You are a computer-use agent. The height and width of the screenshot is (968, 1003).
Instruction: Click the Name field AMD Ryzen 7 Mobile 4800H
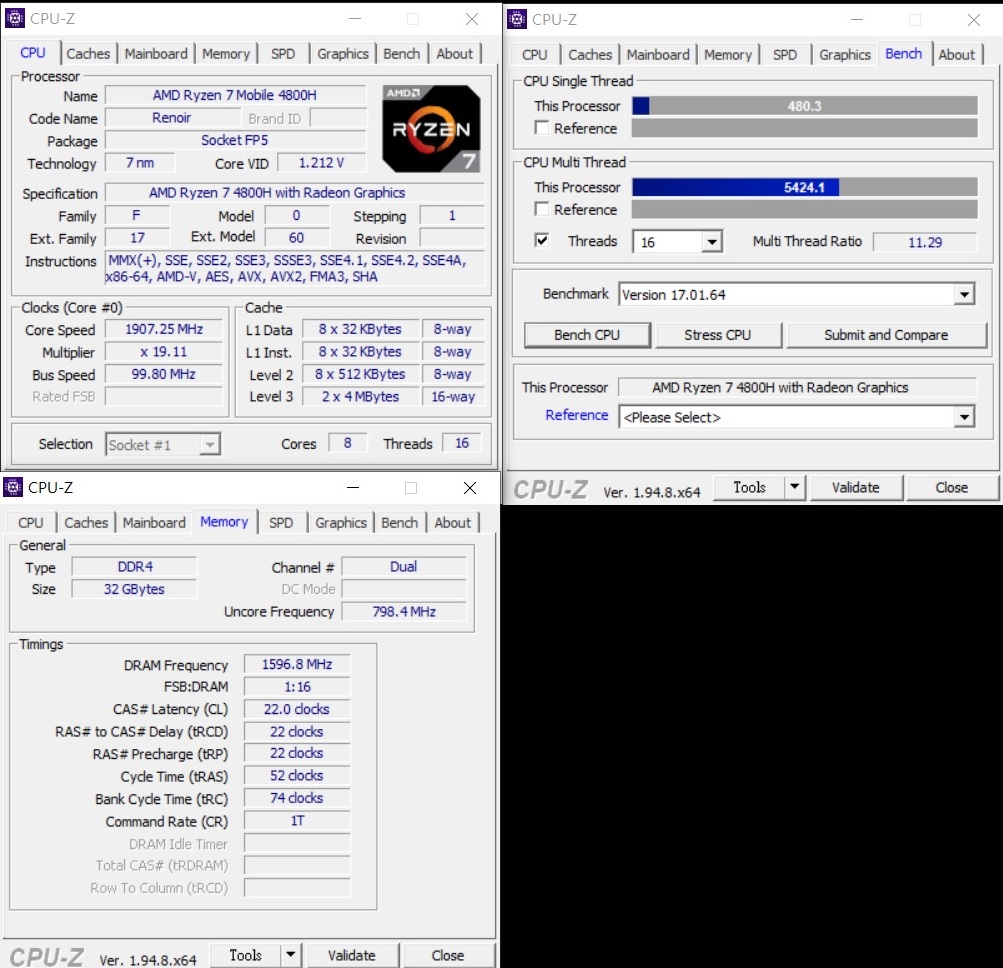(235, 95)
